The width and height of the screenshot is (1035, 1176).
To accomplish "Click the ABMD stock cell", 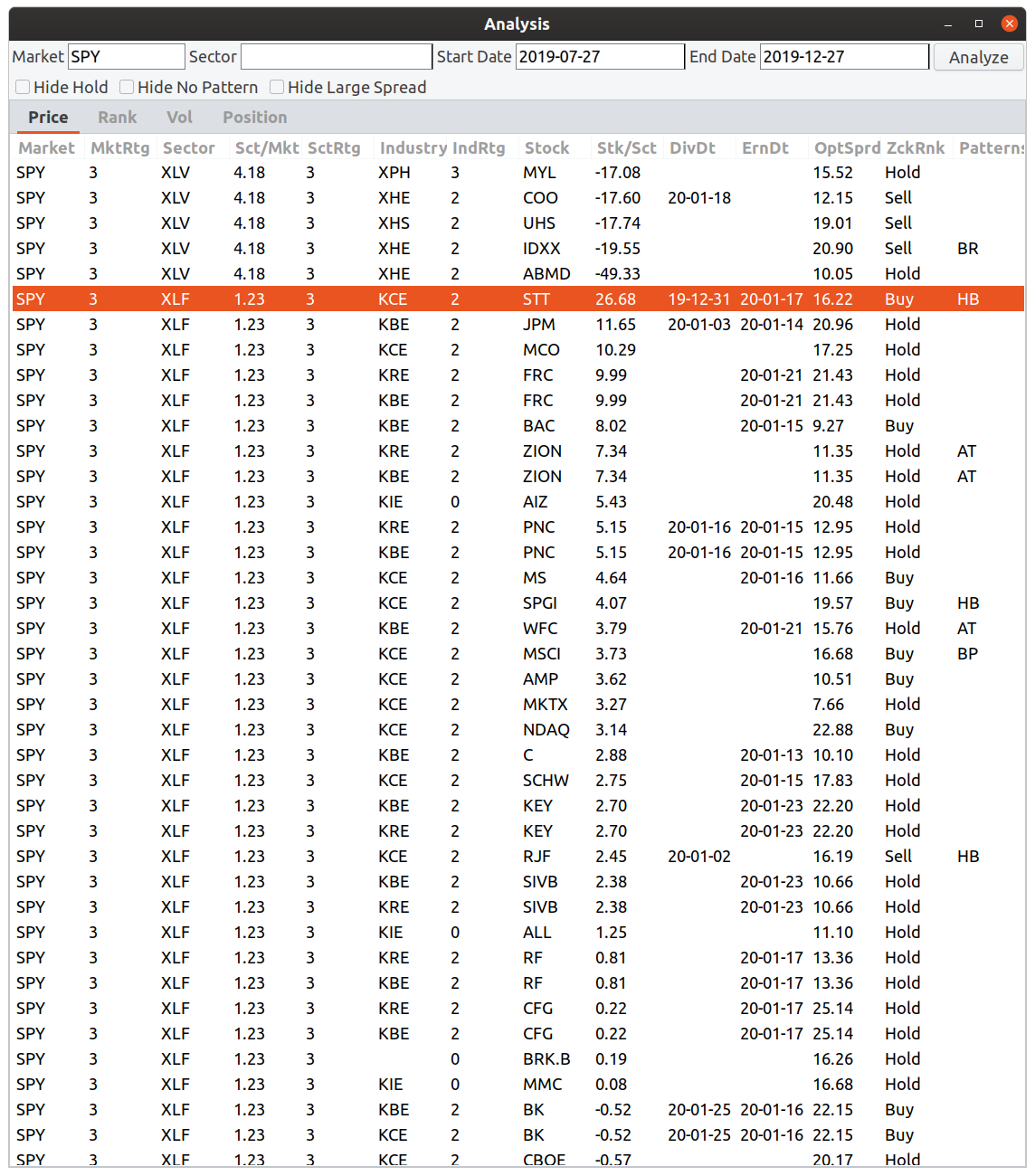I will (x=546, y=273).
